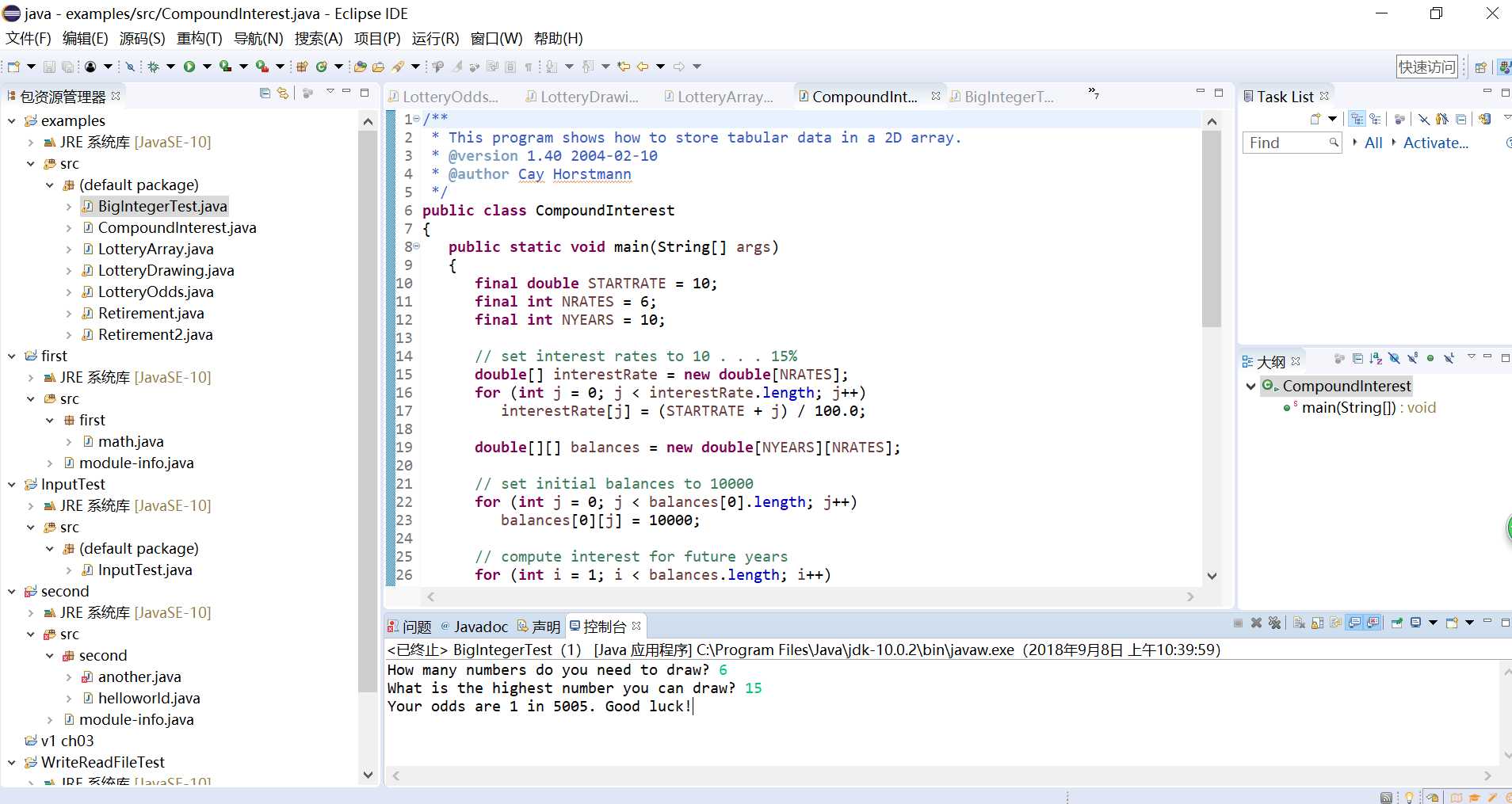The height and width of the screenshot is (804, 1512).
Task: Toggle Show Console When Standard Out Changes
Action: tap(1354, 623)
